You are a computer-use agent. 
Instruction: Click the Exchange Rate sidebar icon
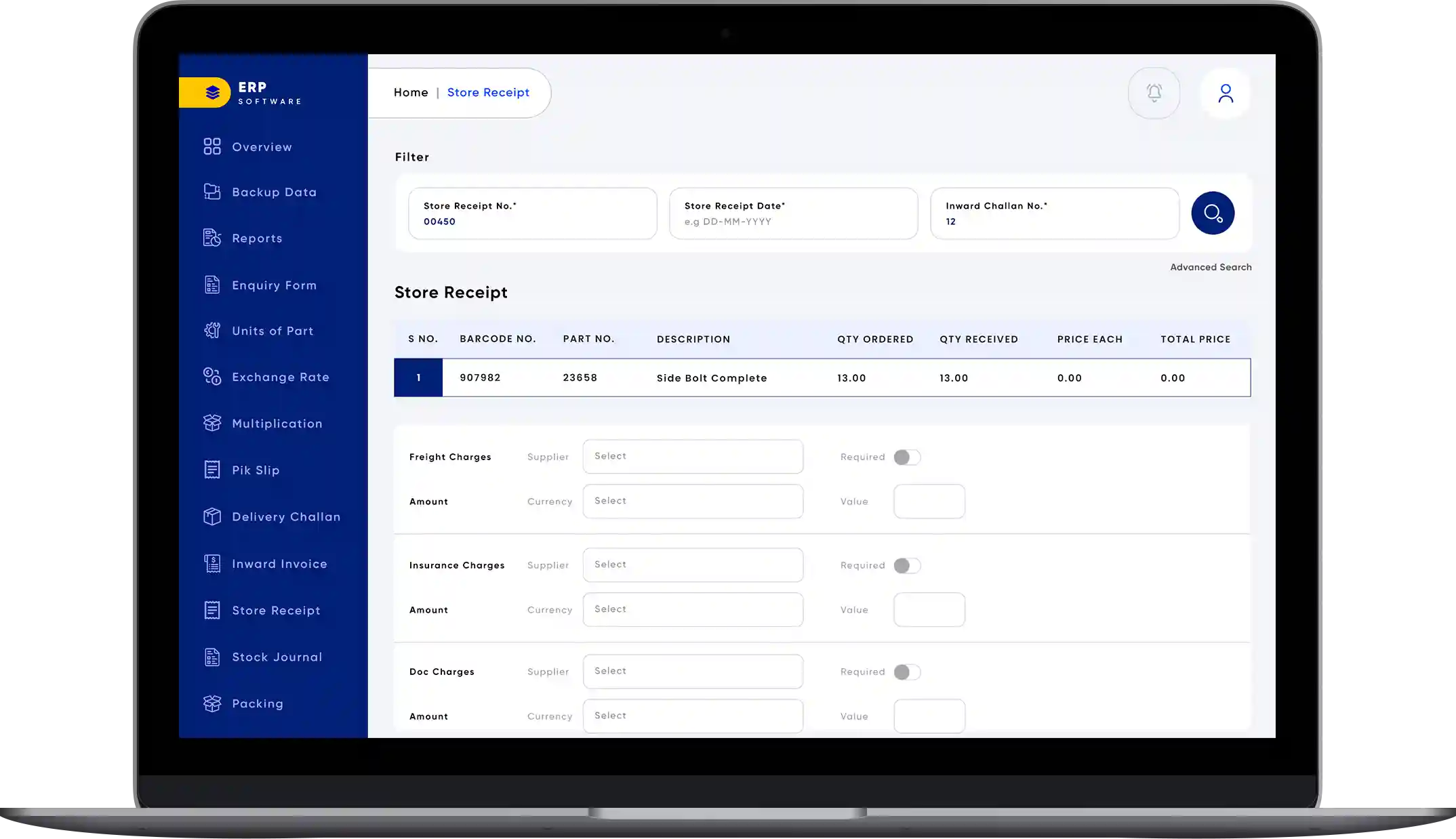[x=212, y=376]
